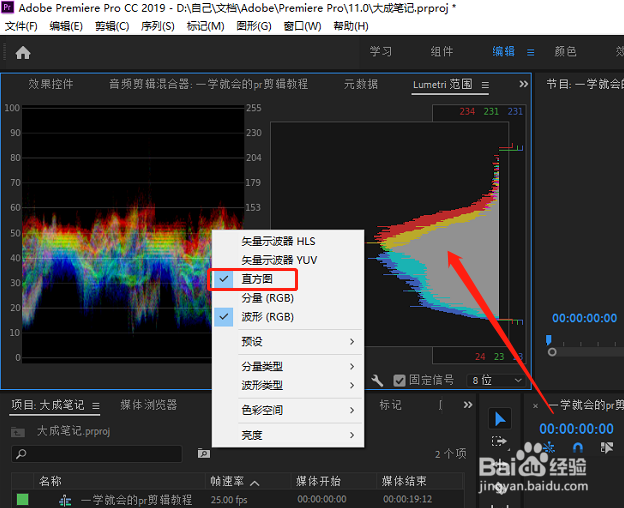
Task: Click the project search input field
Action: point(97,454)
